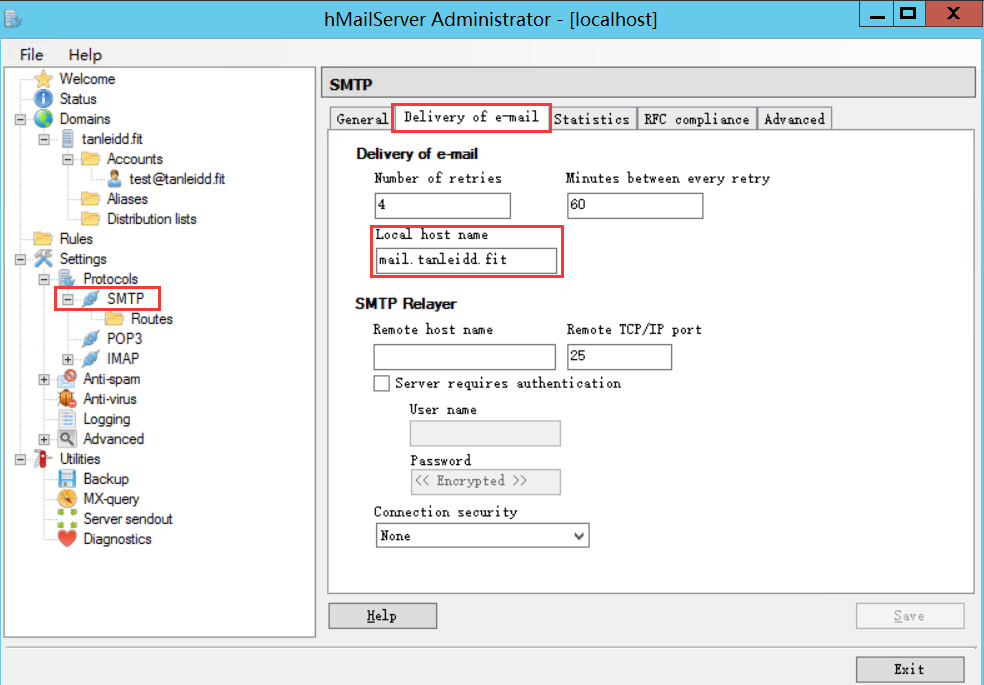
Task: Select Distribution lists label in tree
Action: [152, 220]
